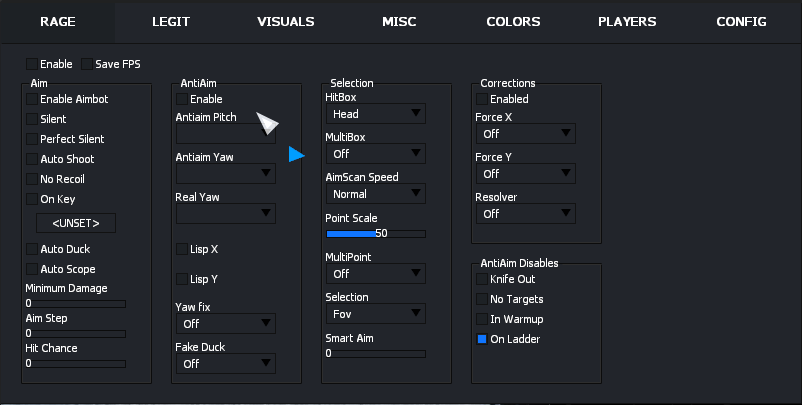Click the <UNSET> key bind button
Screen dimensions: 802x405
pyautogui.click(x=75, y=223)
